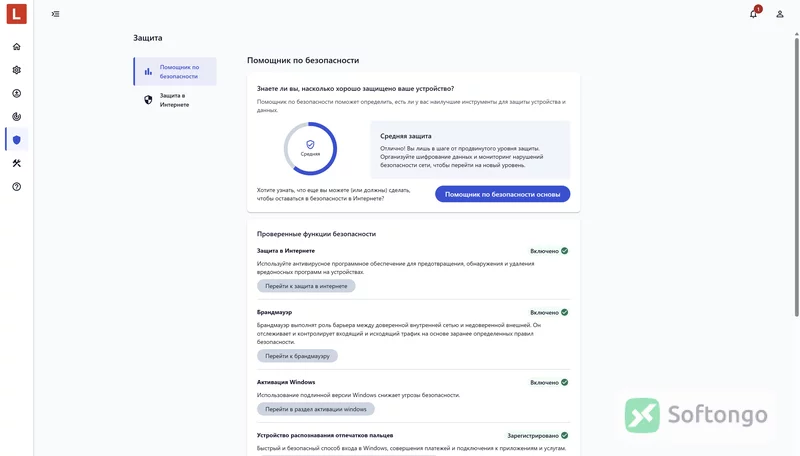The image size is (800, 456).
Task: Click the Проверенные функции безопасности heading
Action: 316,234
